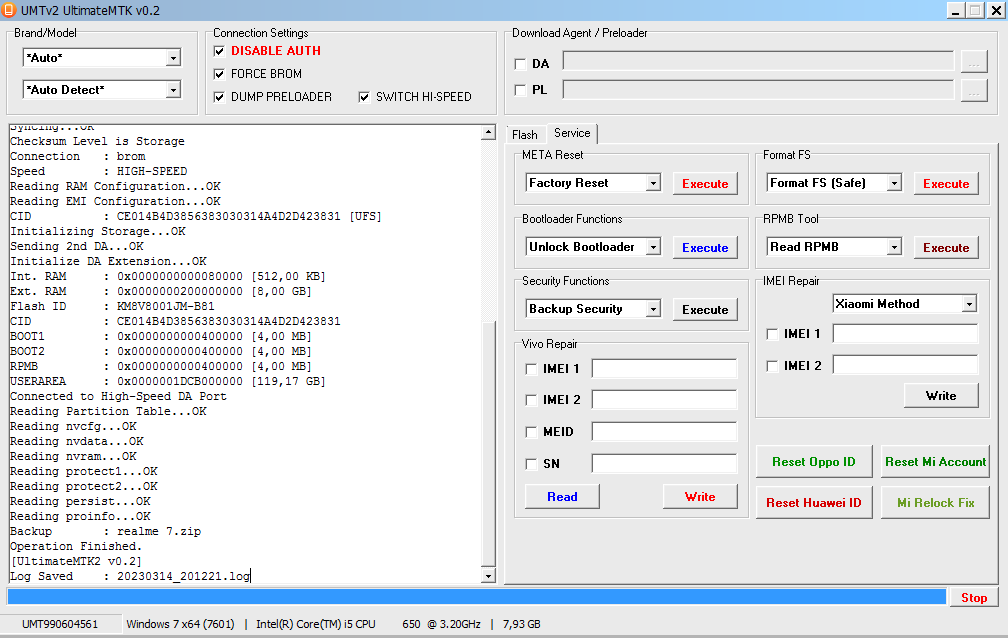Click log scrollbar up arrow
This screenshot has height=638, width=1008.
coord(489,132)
